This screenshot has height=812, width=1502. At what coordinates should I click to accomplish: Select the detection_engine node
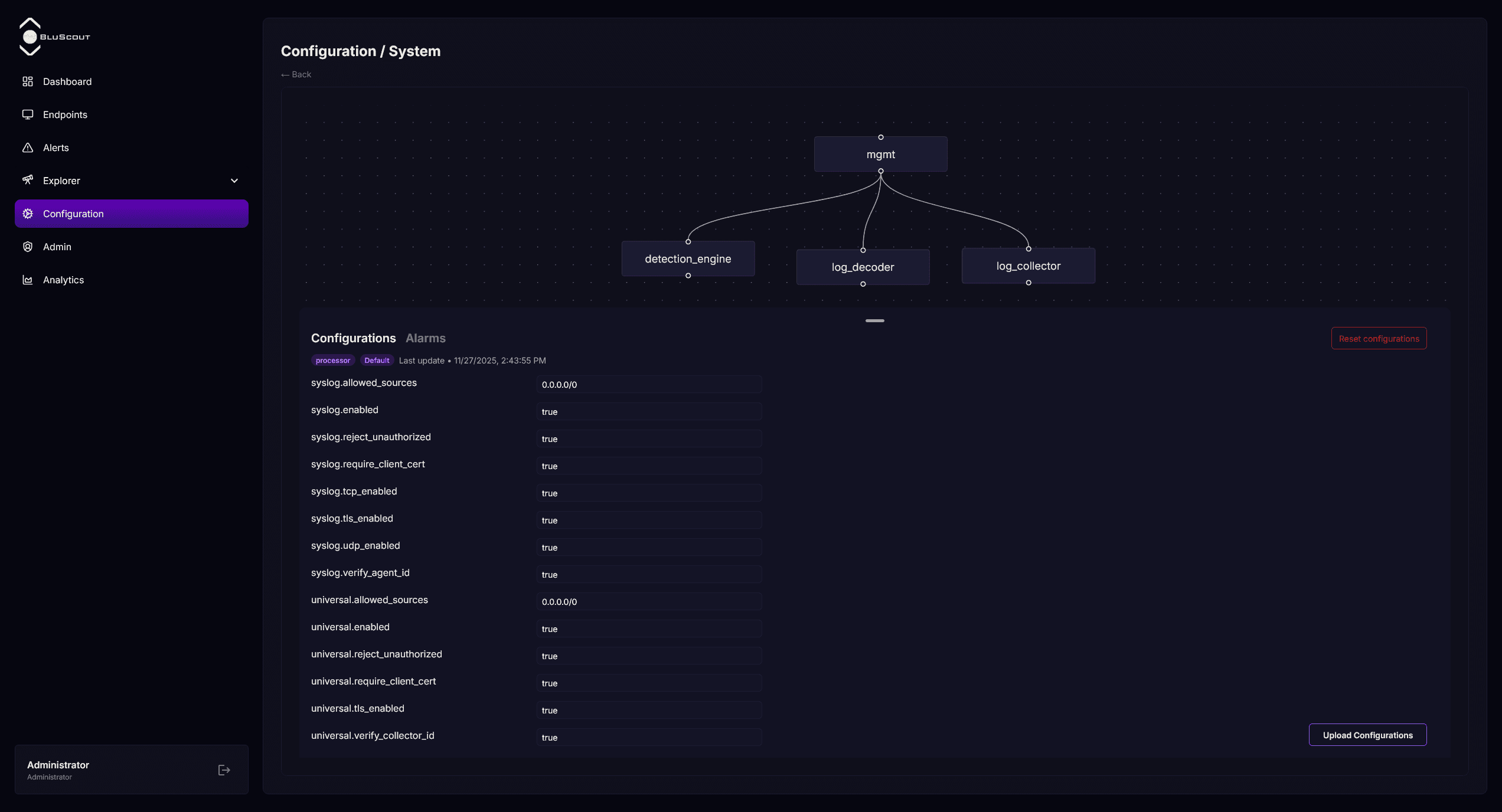click(x=688, y=259)
